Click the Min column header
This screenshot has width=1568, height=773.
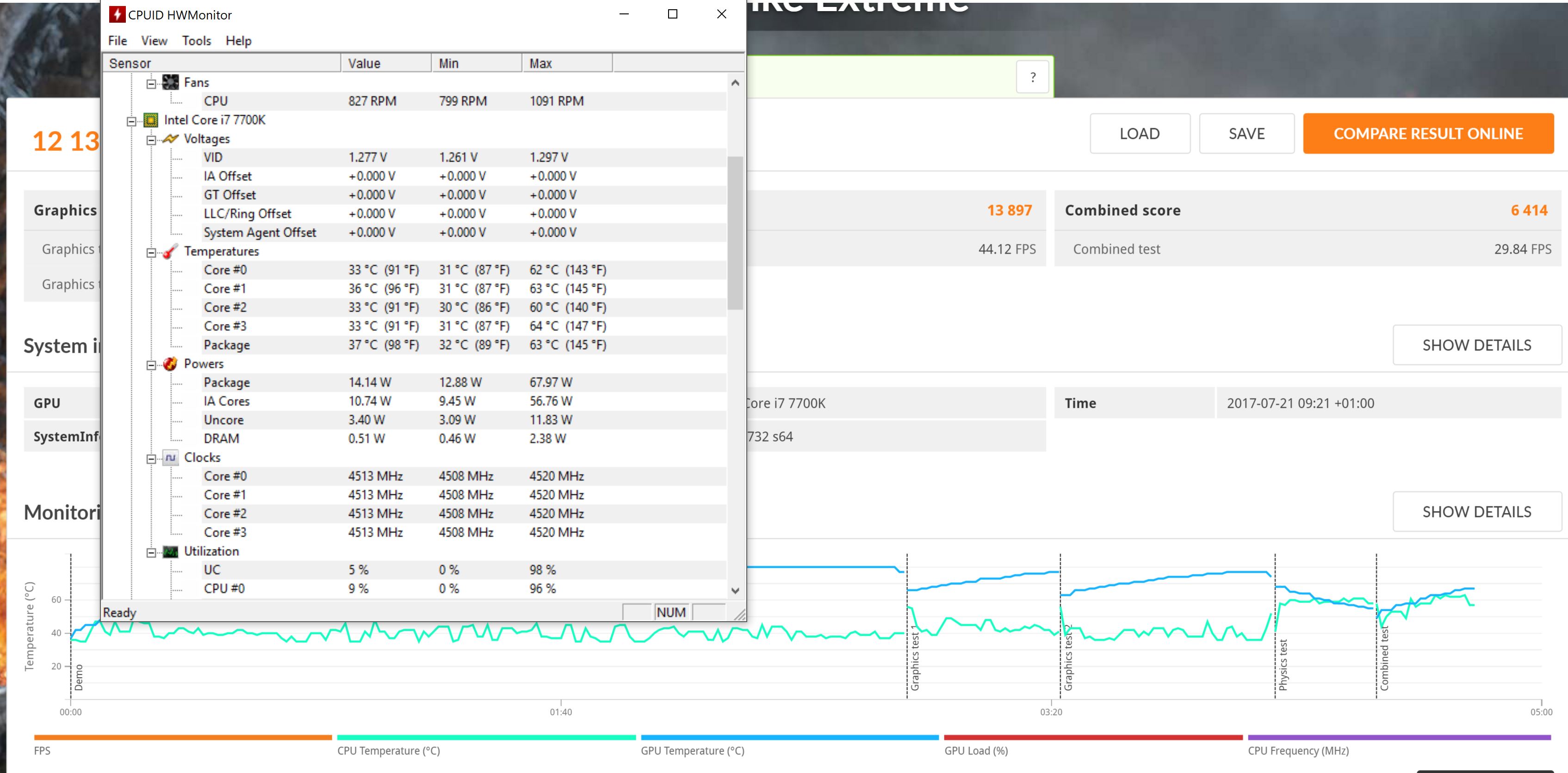[x=477, y=63]
